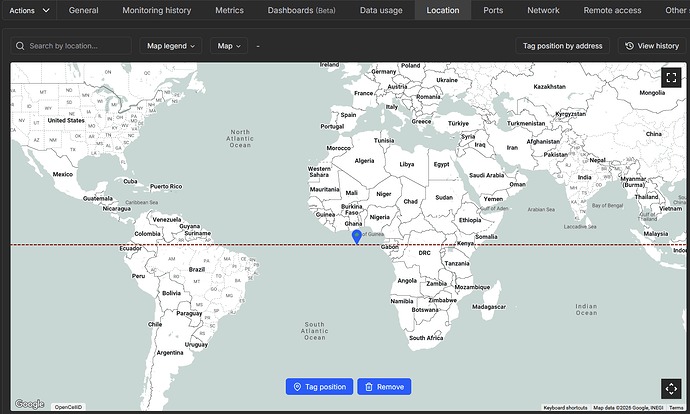This screenshot has height=414, width=690.
Task: Toggle fullscreen map view icon
Action: pyautogui.click(x=671, y=76)
